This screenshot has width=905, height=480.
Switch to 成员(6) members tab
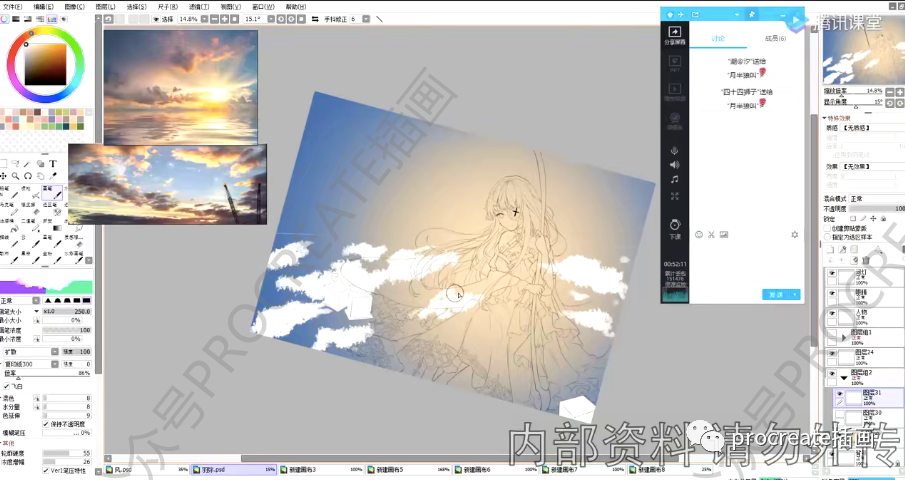(775, 39)
